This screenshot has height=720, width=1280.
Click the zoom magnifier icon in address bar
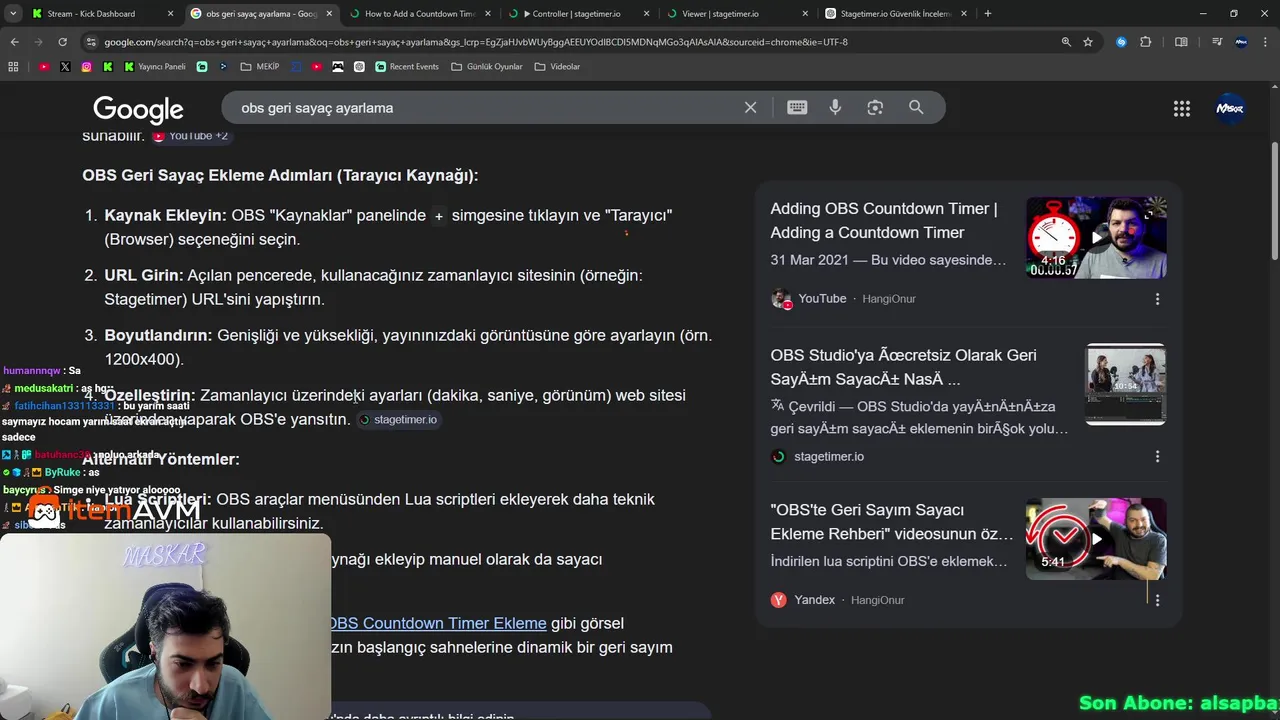[1066, 42]
